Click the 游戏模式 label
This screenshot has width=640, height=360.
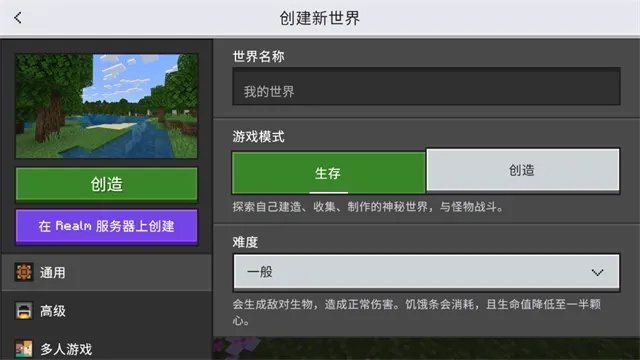click(258, 136)
